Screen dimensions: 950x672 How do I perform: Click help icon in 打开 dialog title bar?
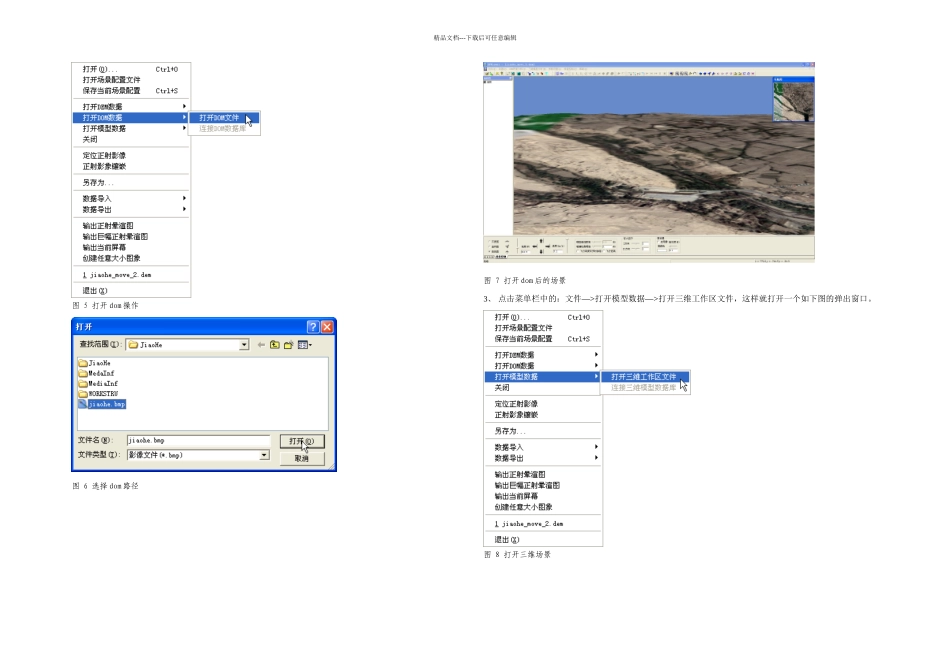(313, 327)
